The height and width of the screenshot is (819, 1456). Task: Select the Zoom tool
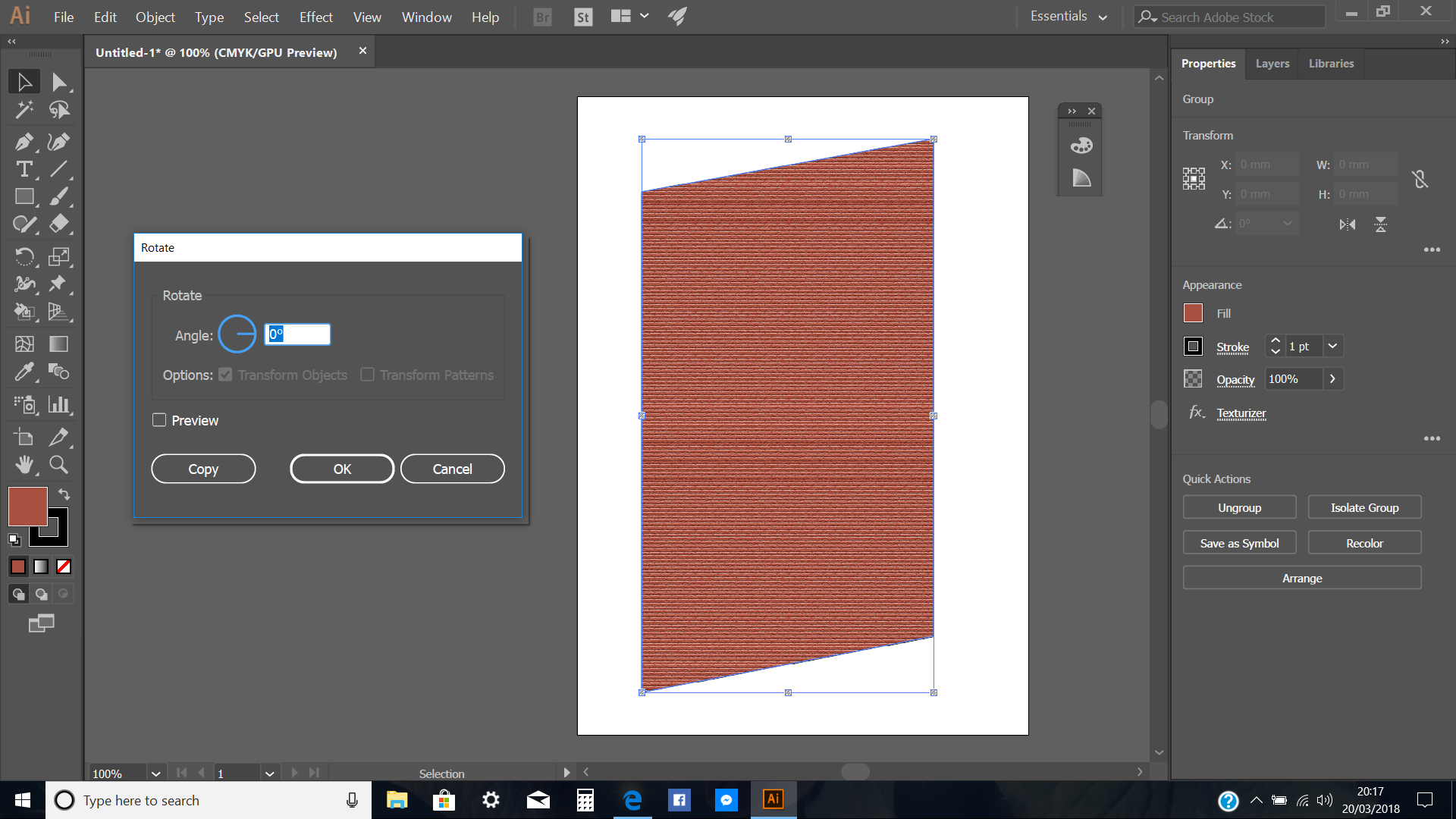click(x=58, y=464)
